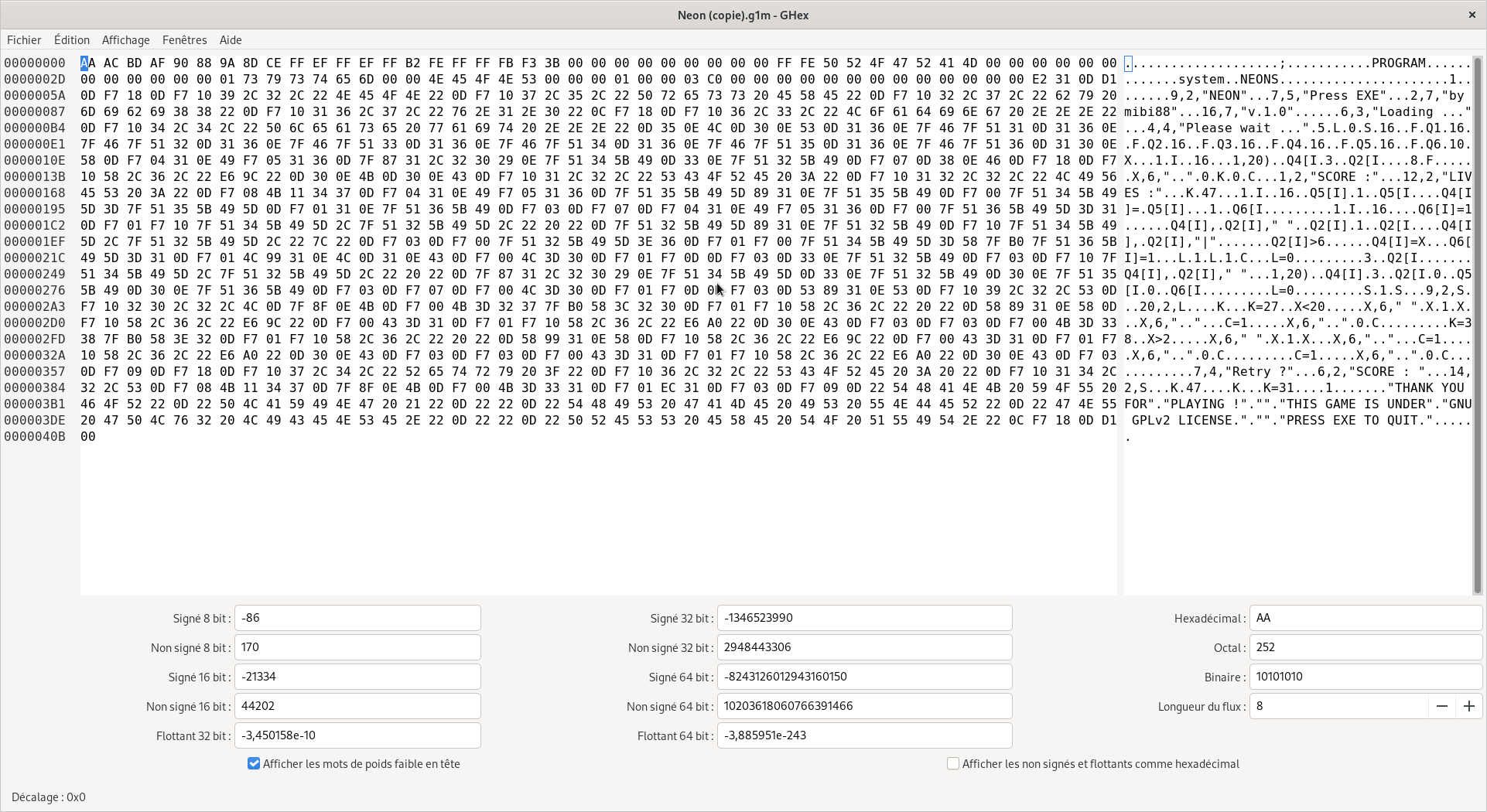Open the Fichier menu

pos(24,40)
